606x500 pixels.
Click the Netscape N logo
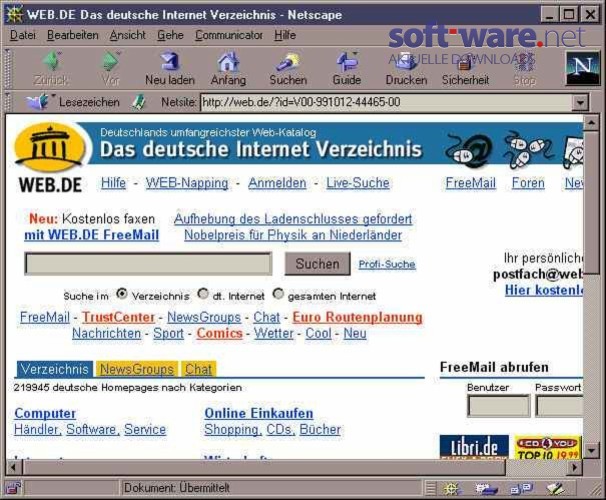click(x=583, y=68)
